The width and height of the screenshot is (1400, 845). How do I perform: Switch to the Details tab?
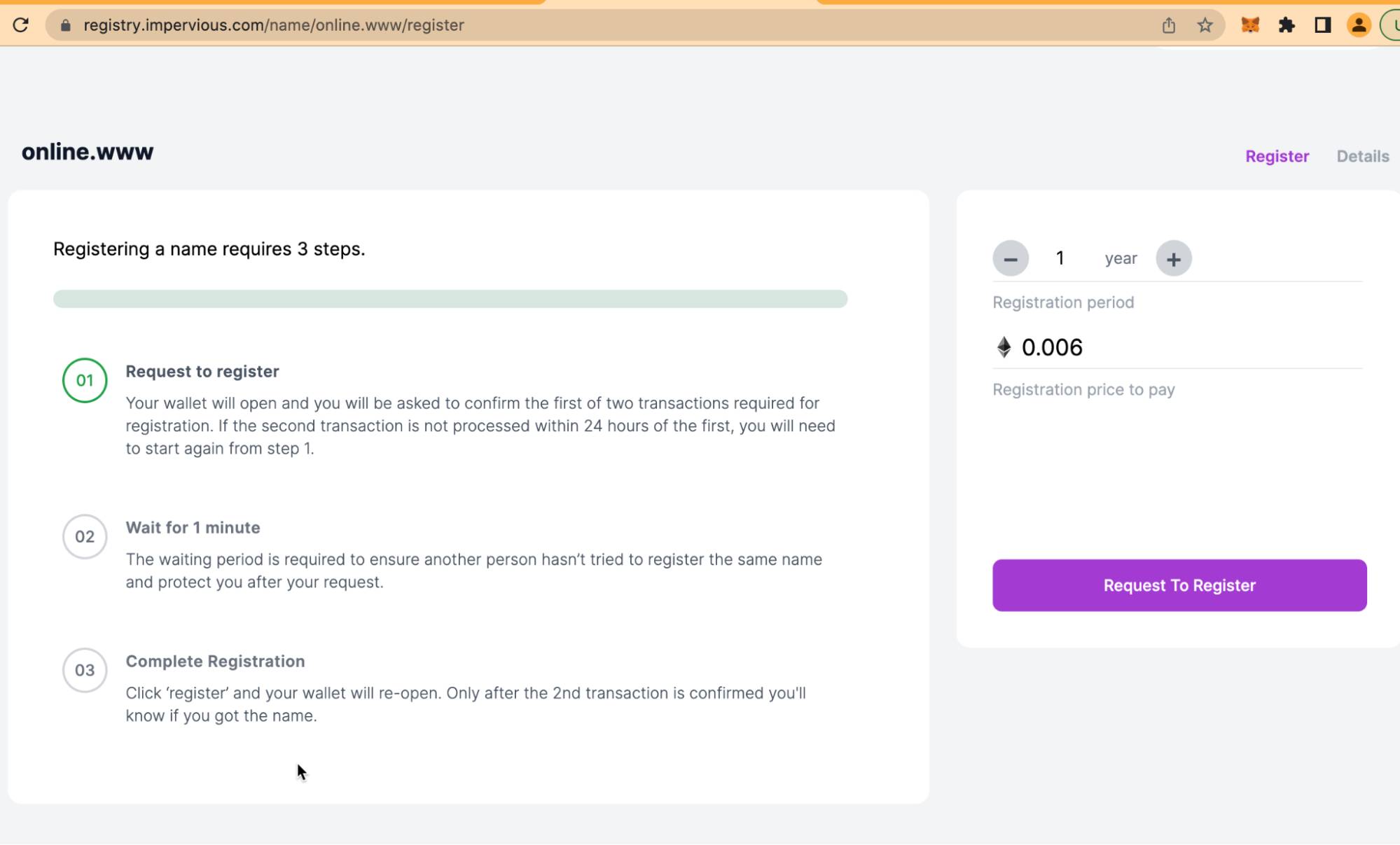tap(1362, 156)
